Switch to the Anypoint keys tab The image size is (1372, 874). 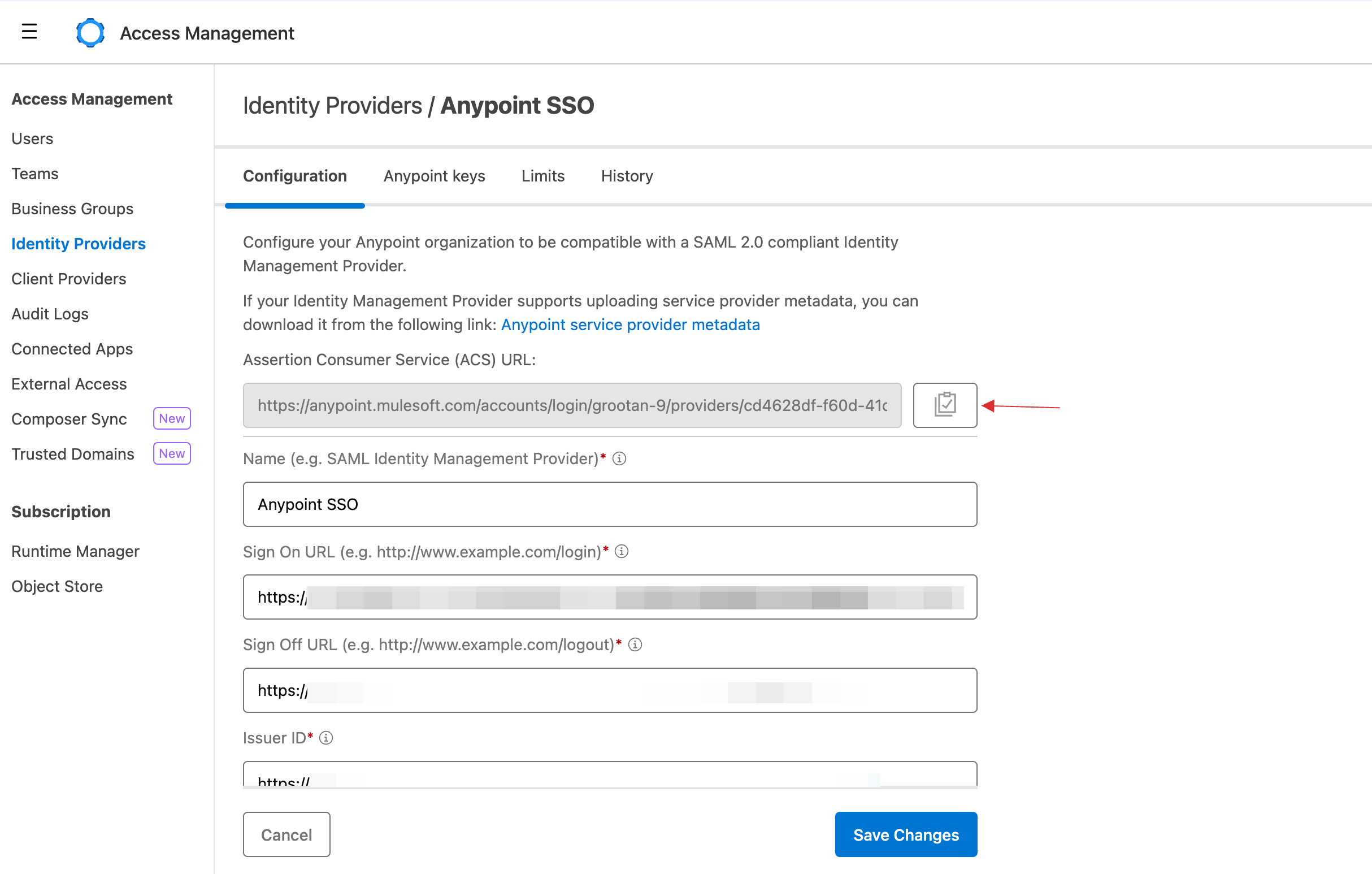(x=434, y=175)
